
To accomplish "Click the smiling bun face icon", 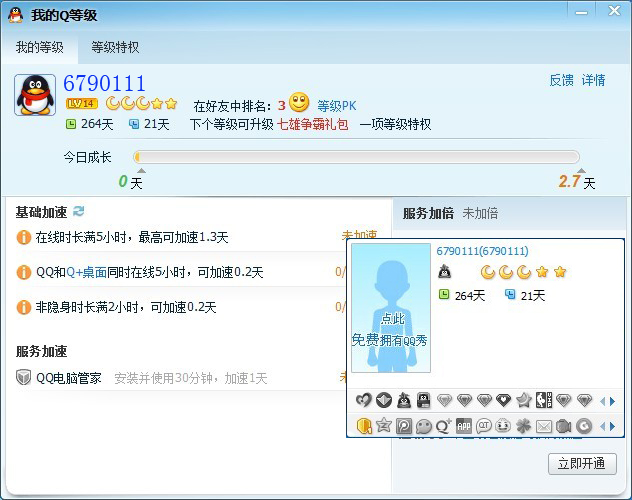I will (503, 425).
